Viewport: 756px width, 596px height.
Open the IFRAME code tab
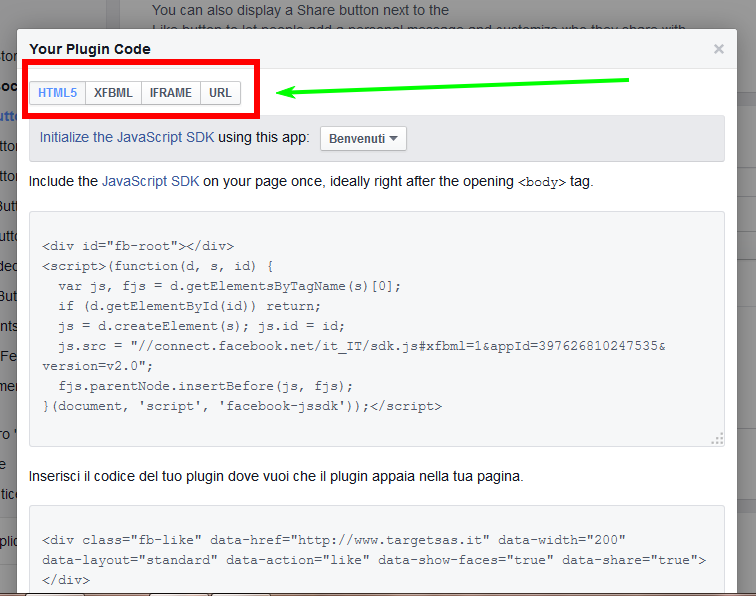pyautogui.click(x=171, y=93)
